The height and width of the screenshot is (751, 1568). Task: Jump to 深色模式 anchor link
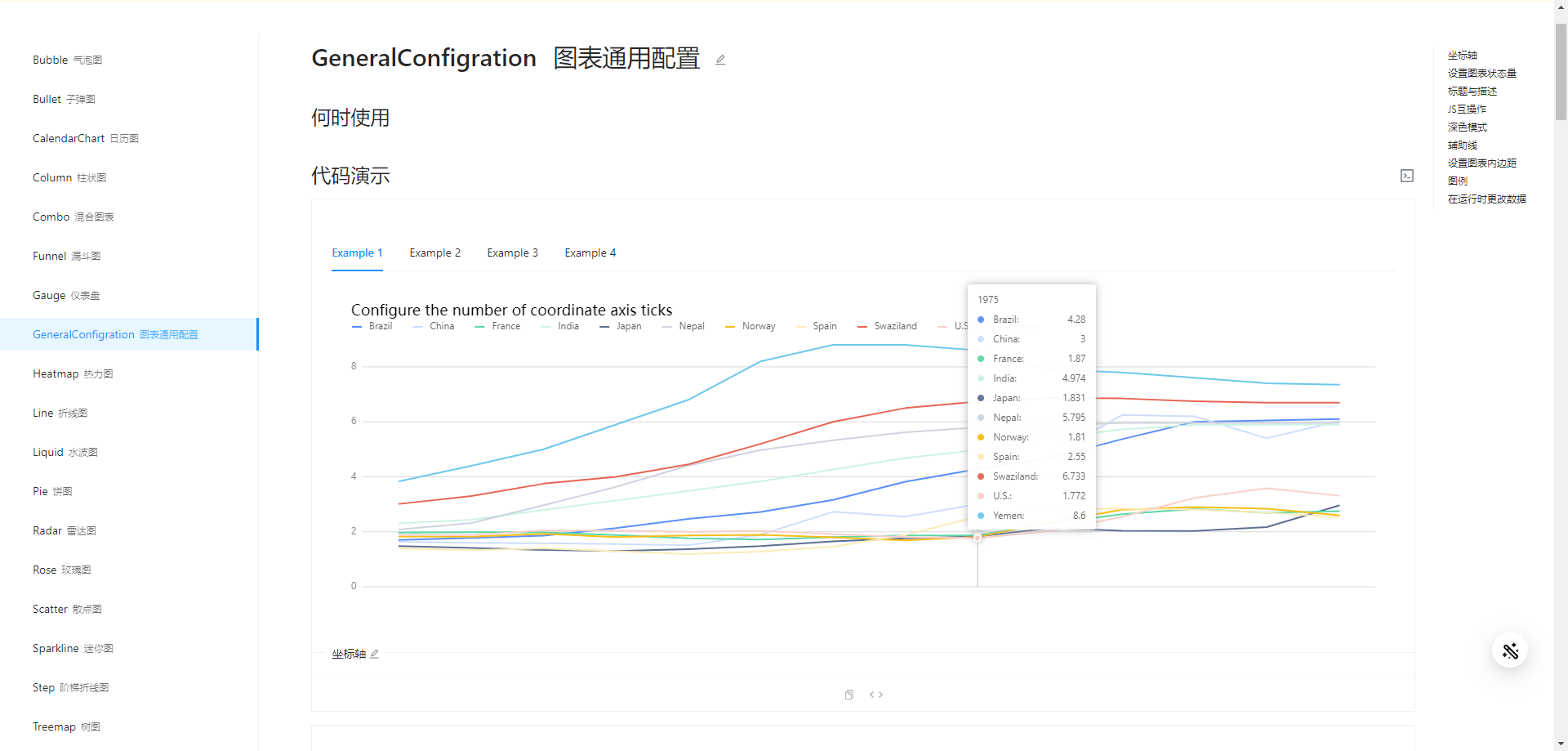pos(1467,127)
